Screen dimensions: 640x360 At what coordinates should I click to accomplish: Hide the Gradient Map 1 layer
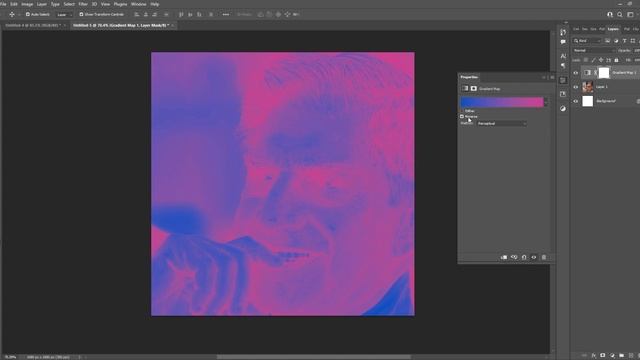[x=576, y=73]
